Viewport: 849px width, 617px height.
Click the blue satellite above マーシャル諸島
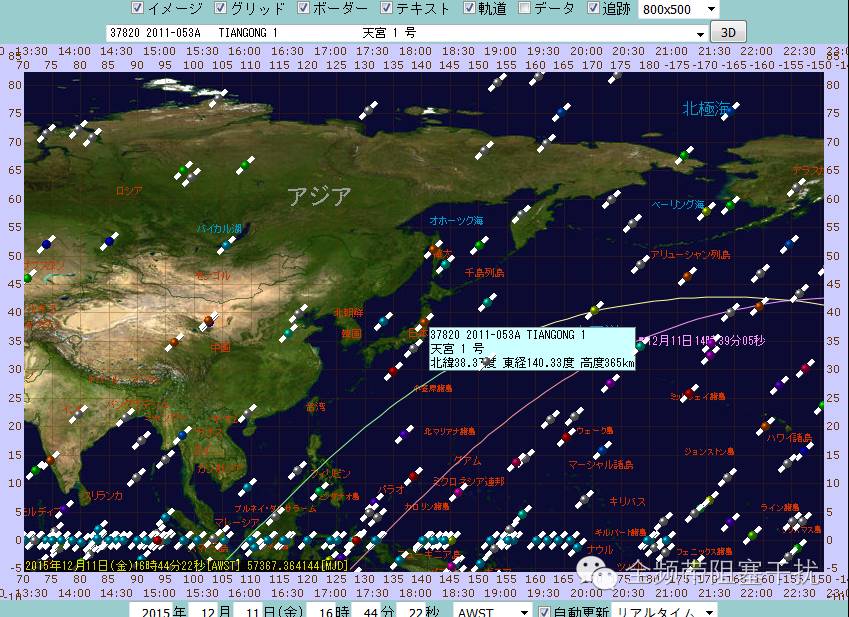603,449
